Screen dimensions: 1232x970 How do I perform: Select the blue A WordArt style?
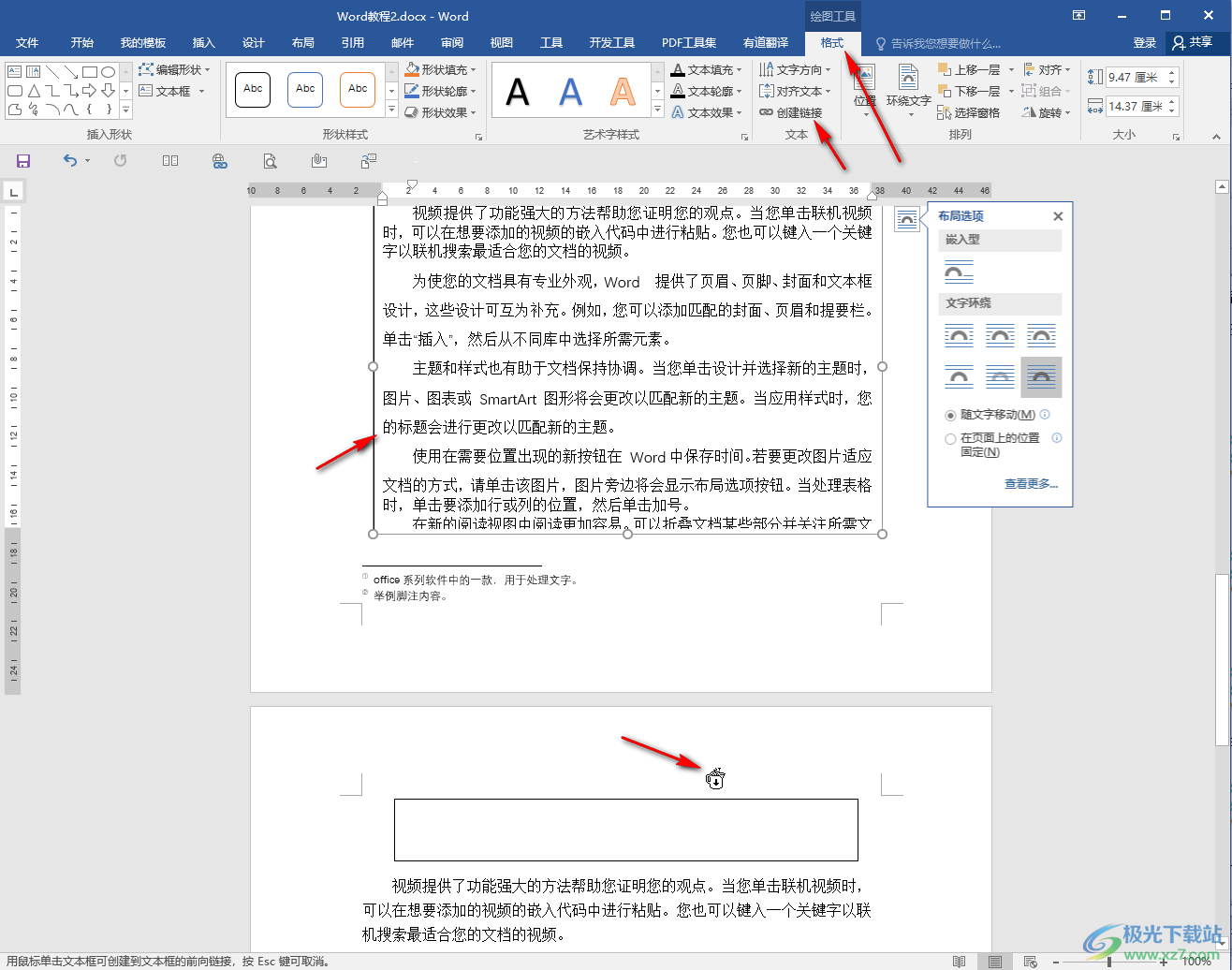click(x=570, y=92)
